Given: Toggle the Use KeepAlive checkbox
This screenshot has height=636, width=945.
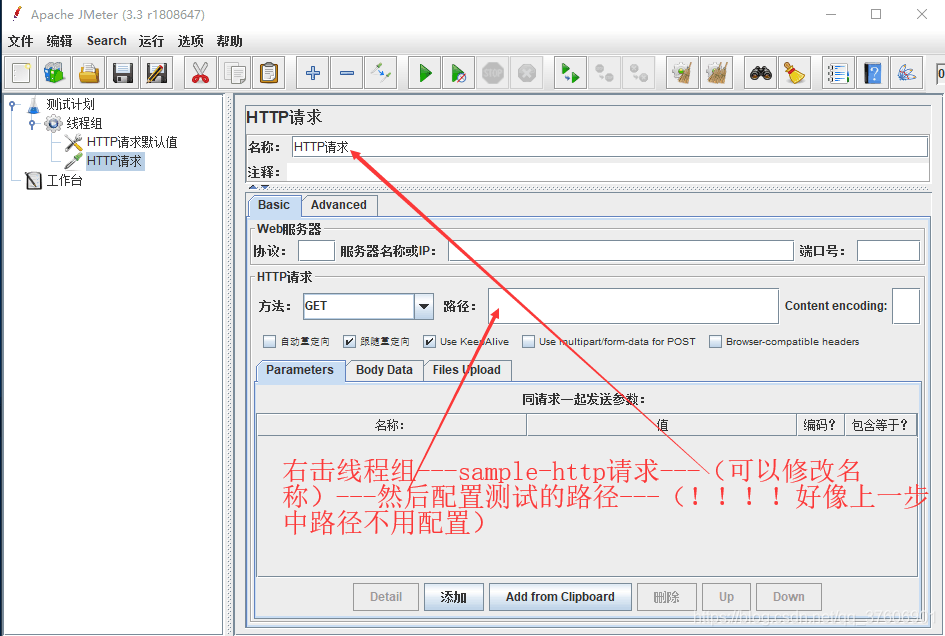Looking at the screenshot, I should (x=429, y=342).
